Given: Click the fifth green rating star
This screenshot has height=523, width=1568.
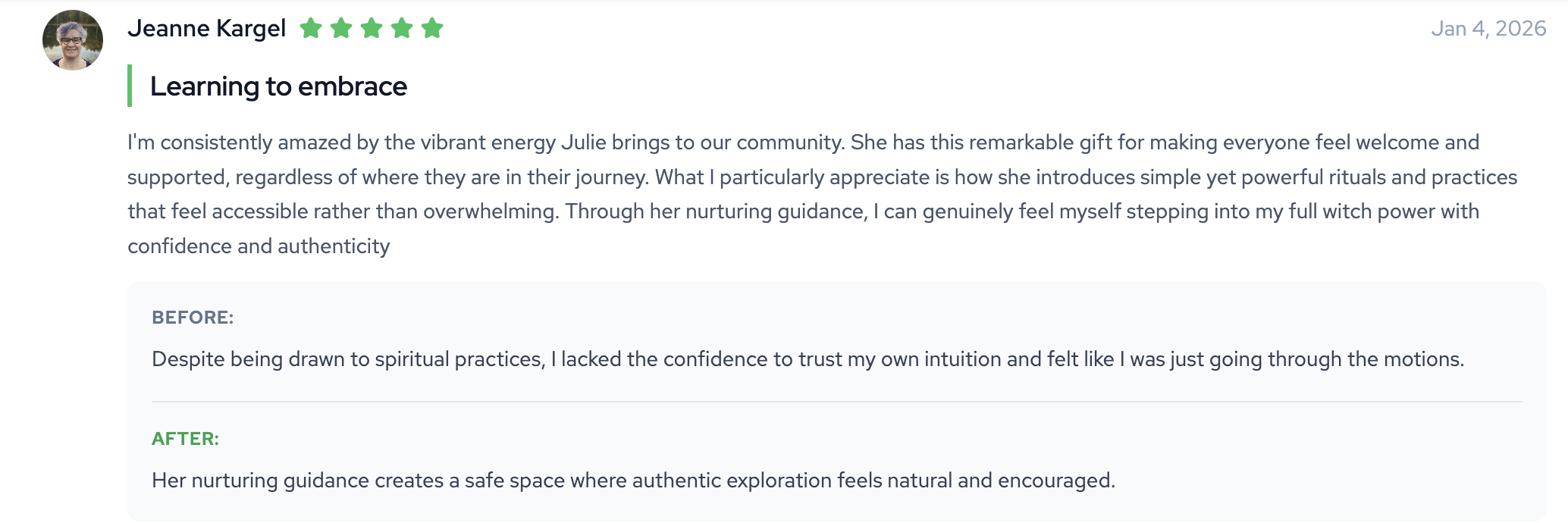Looking at the screenshot, I should [x=432, y=29].
